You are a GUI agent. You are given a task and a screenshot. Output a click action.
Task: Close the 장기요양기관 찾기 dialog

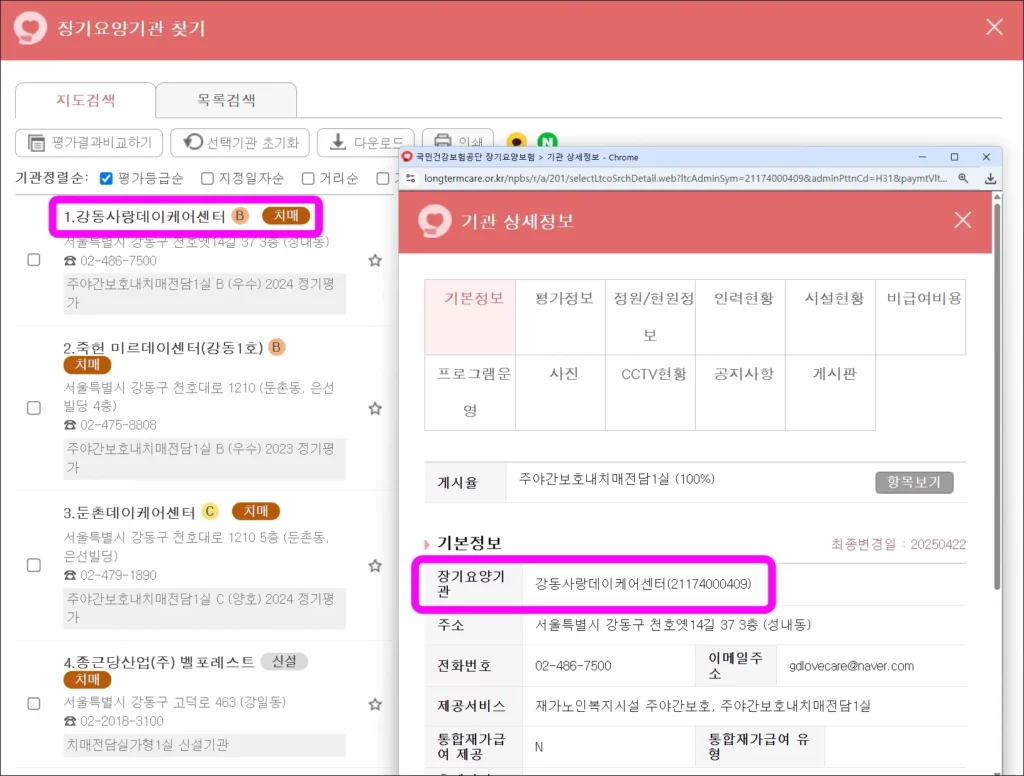click(994, 27)
